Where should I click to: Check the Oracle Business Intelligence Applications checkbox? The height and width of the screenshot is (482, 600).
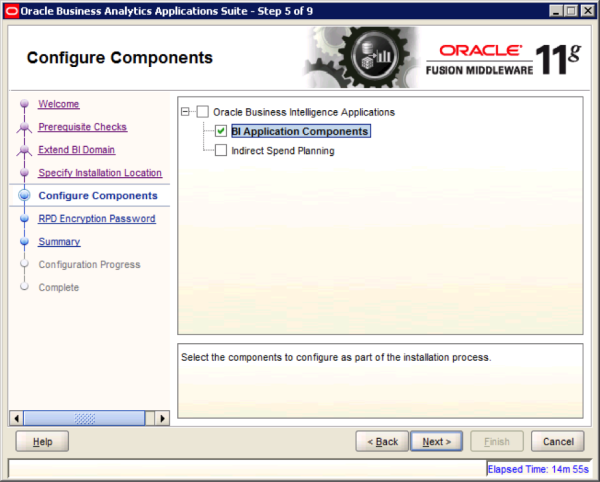point(203,112)
